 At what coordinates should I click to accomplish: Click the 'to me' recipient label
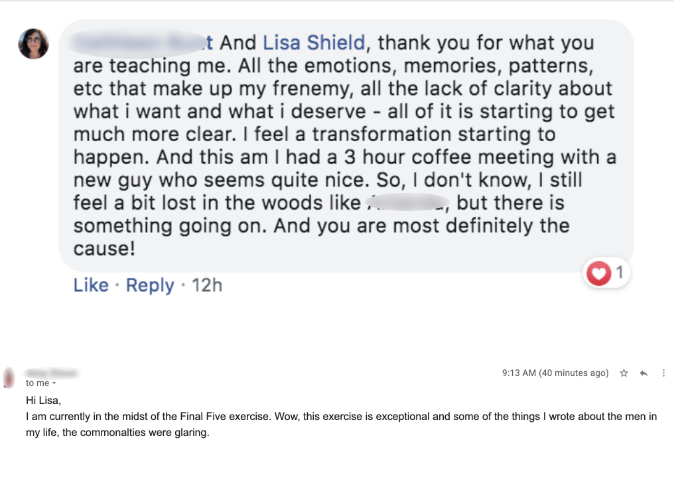pyautogui.click(x=36, y=383)
